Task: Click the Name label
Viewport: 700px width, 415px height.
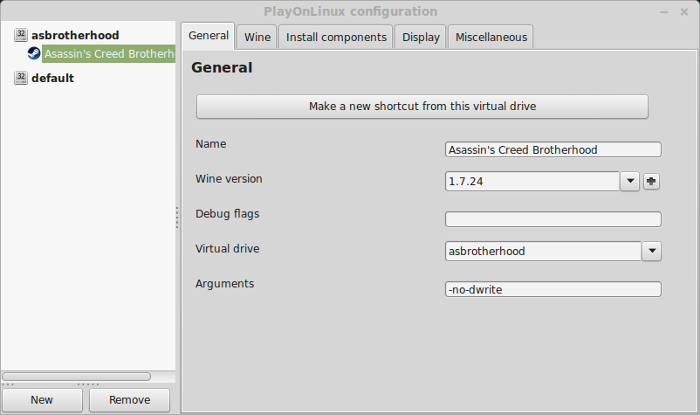Action: (x=211, y=144)
